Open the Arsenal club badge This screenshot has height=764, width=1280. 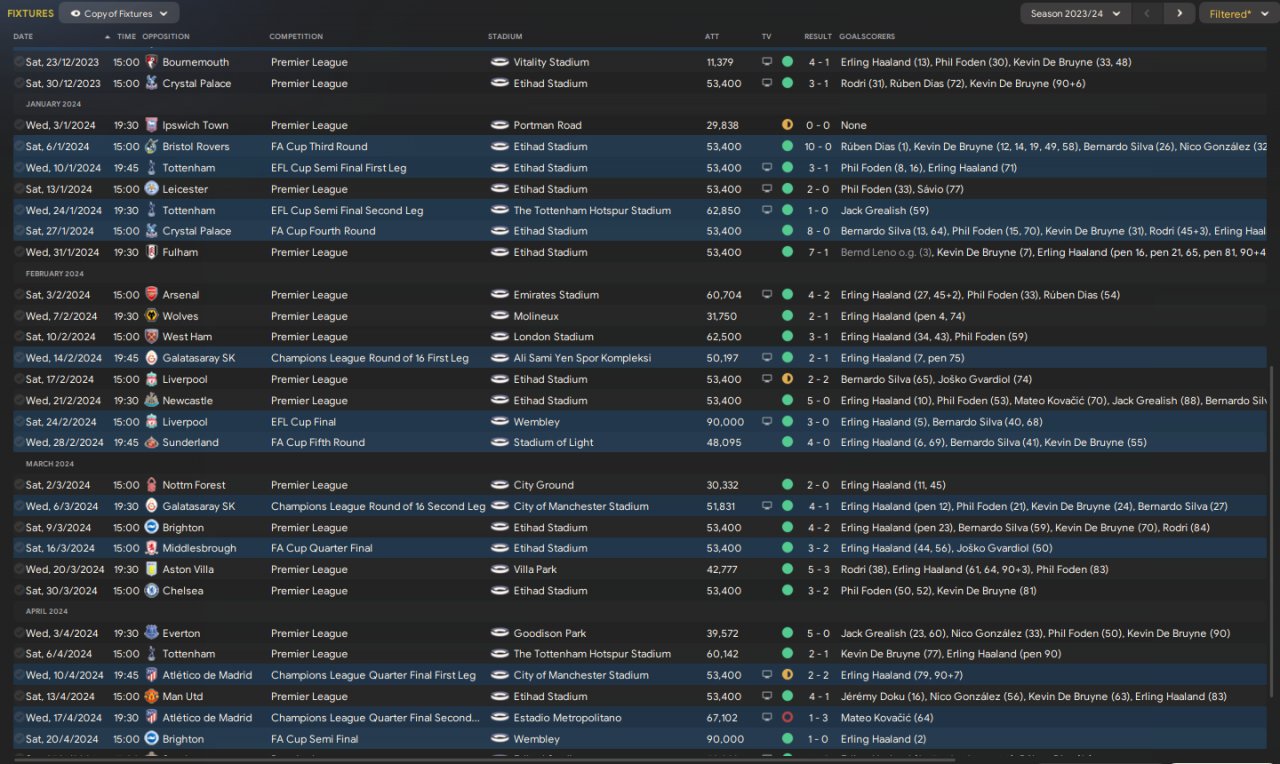click(151, 295)
